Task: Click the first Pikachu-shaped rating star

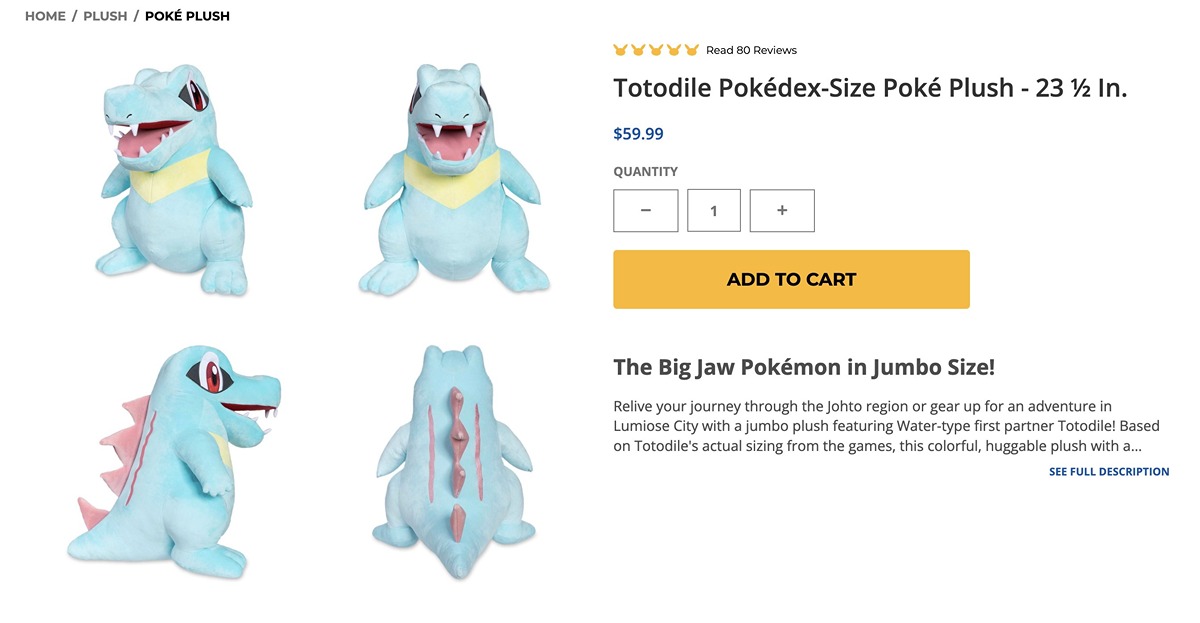Action: pyautogui.click(x=620, y=50)
